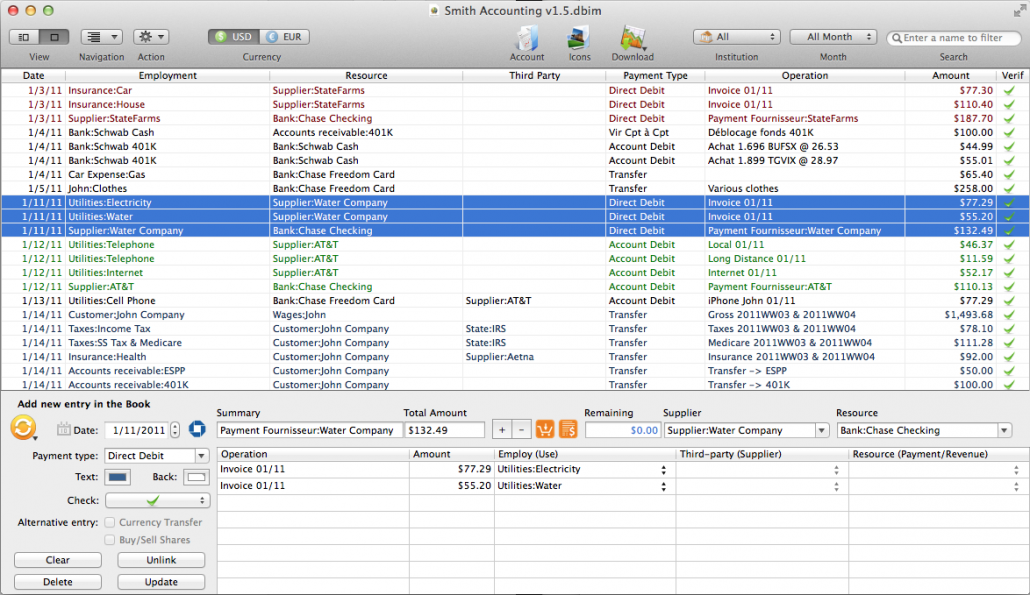Viewport: 1030px width, 595px height.
Task: Click the Clear button
Action: click(x=58, y=560)
